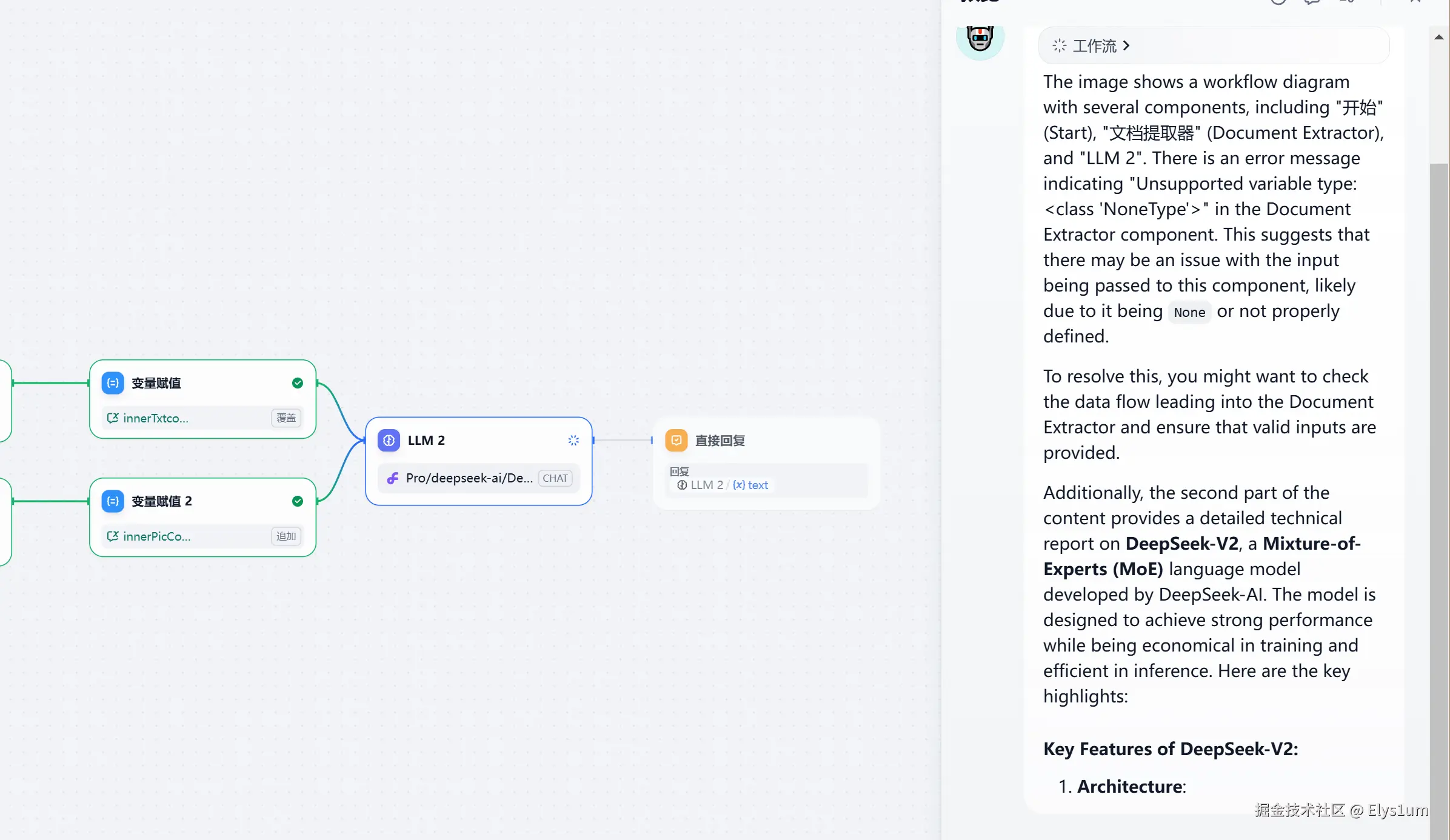Image resolution: width=1450 pixels, height=840 pixels.
Task: Select the innerTxtco variable entry
Action: tap(147, 418)
